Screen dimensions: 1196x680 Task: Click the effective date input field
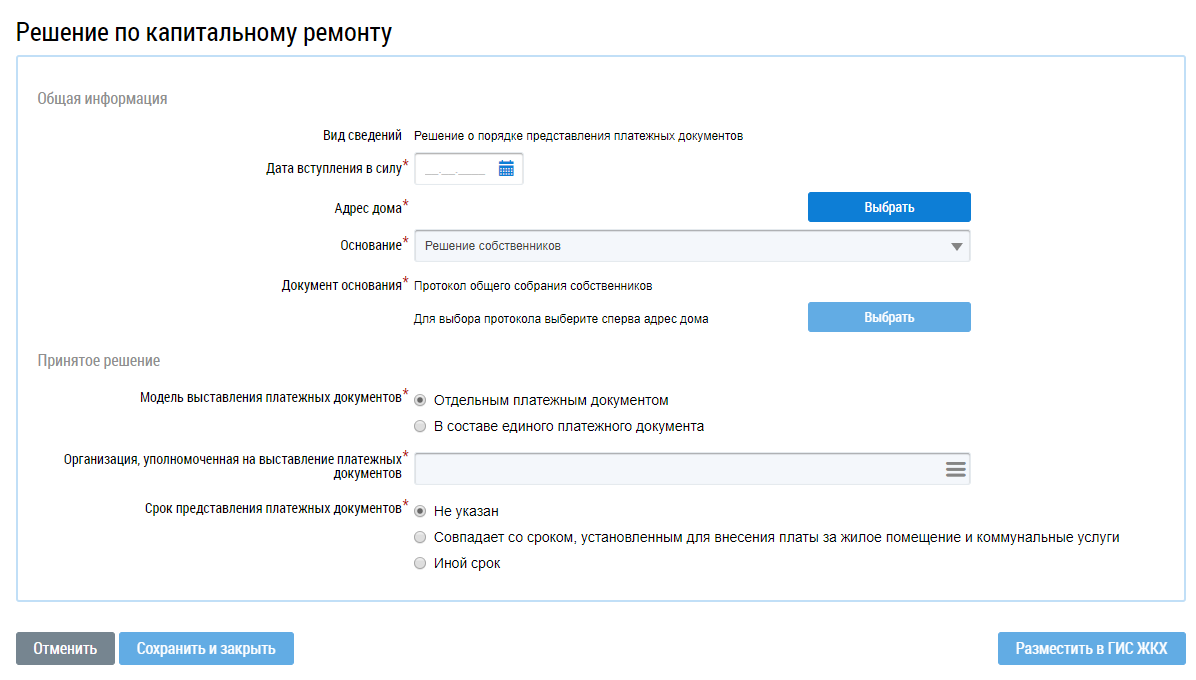[x=456, y=169]
